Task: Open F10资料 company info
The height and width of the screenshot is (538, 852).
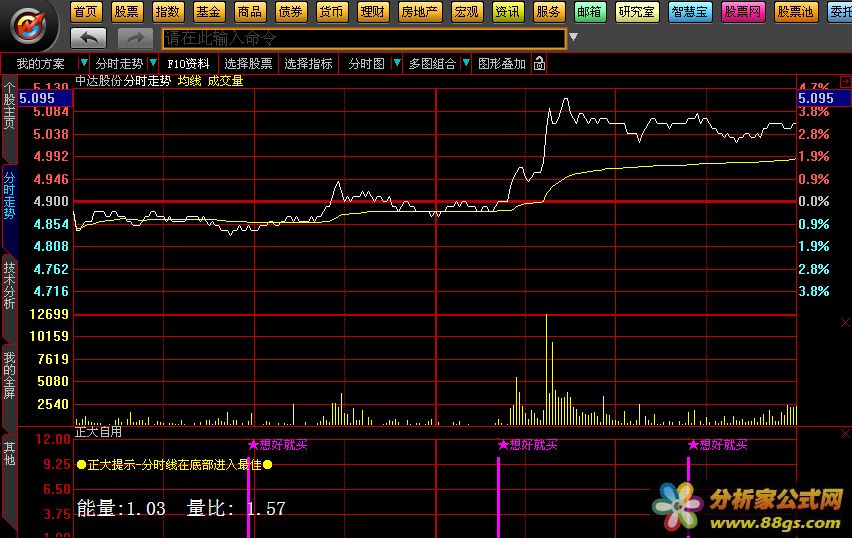Action: point(188,64)
